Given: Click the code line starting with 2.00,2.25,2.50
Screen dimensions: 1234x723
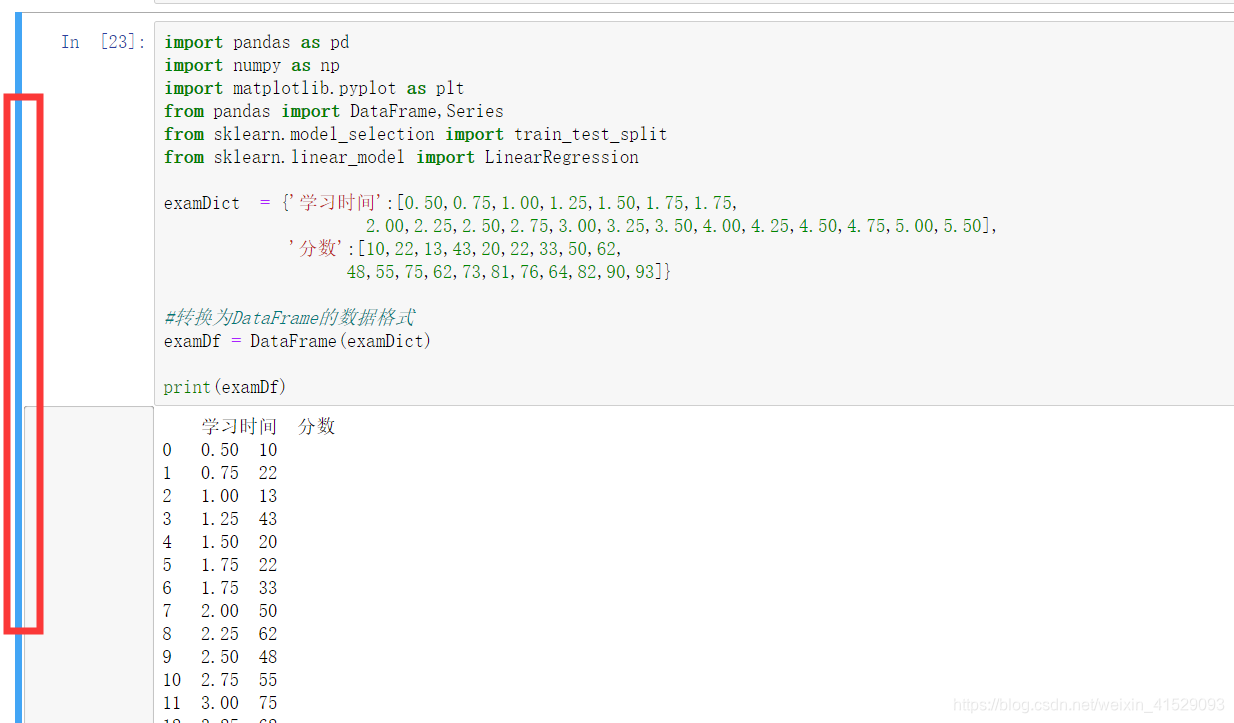Looking at the screenshot, I should [x=681, y=226].
